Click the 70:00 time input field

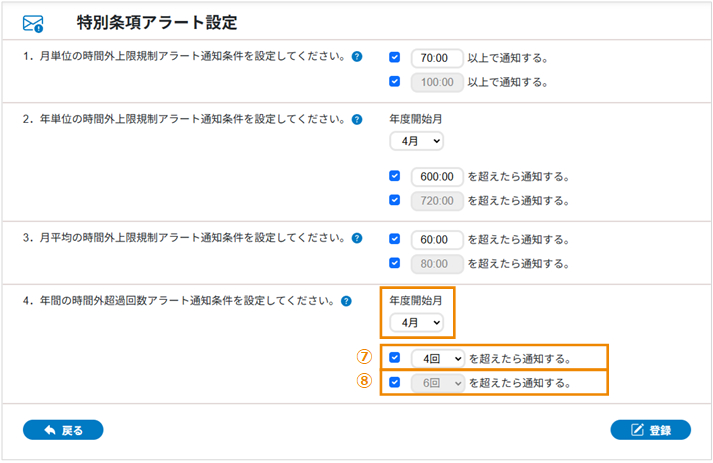[437, 58]
